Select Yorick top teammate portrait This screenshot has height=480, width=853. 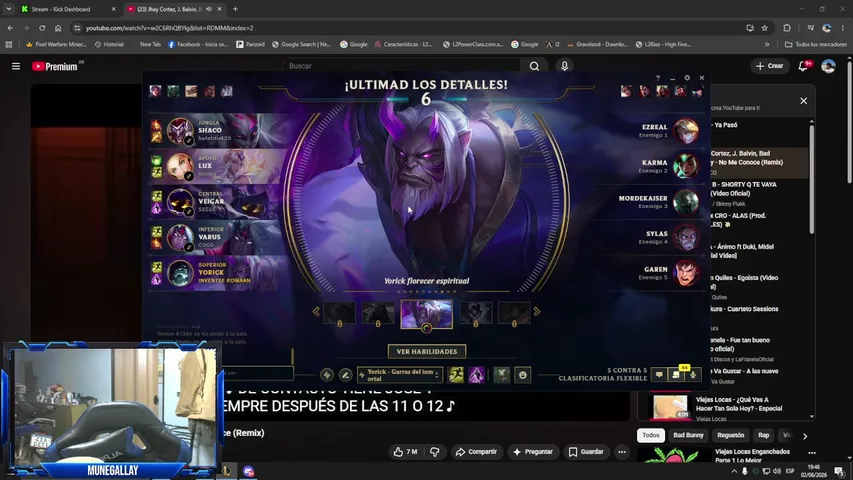180,273
